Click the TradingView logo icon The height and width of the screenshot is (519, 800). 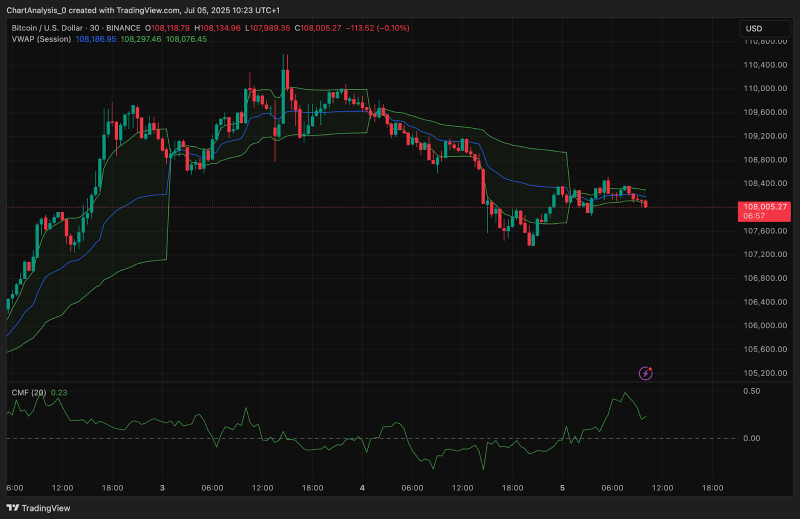click(13, 508)
